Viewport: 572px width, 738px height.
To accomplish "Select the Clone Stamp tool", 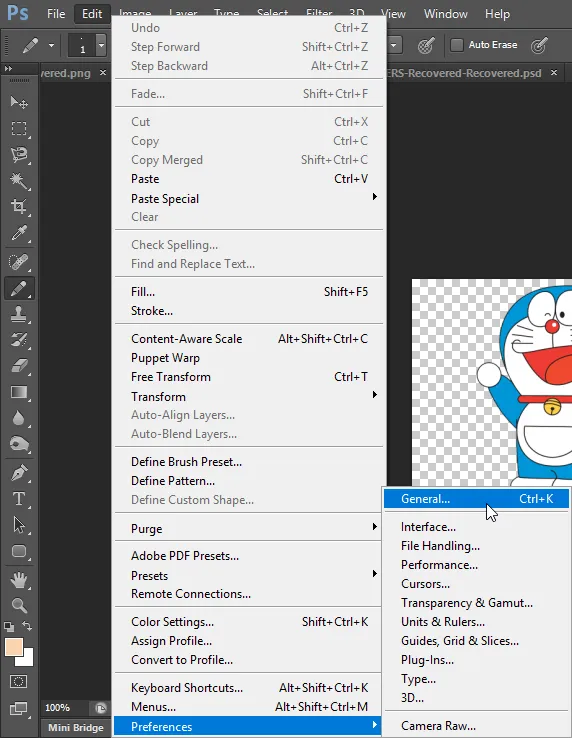I will [19, 314].
